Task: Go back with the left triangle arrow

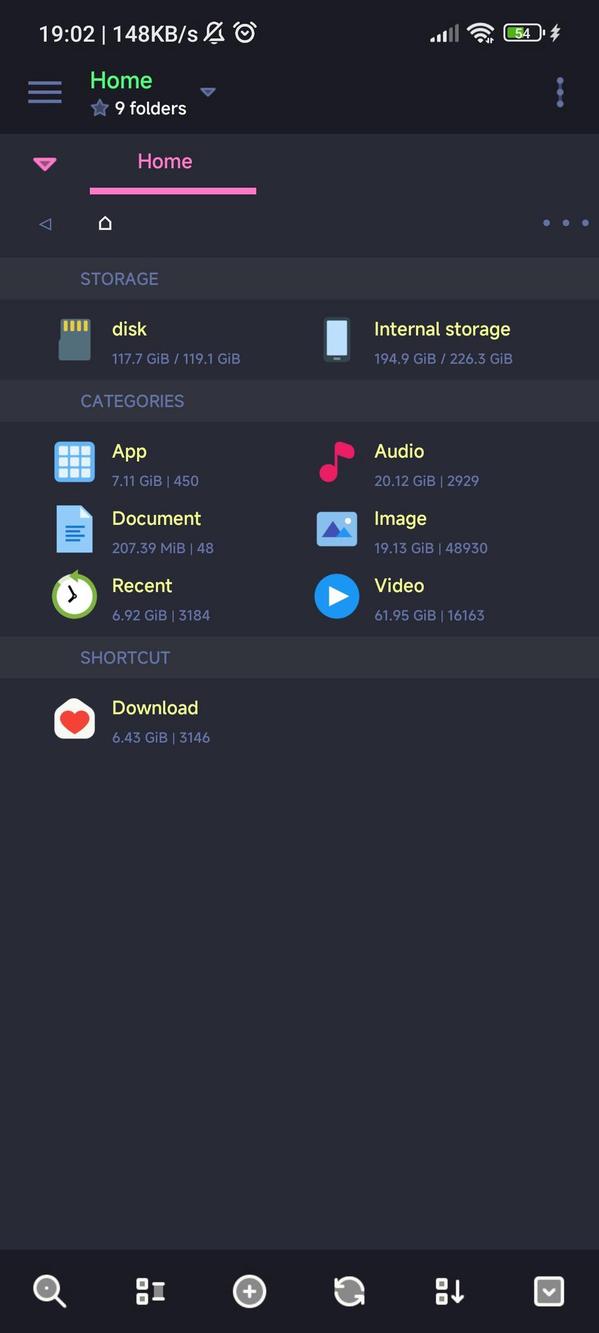Action: [x=45, y=224]
